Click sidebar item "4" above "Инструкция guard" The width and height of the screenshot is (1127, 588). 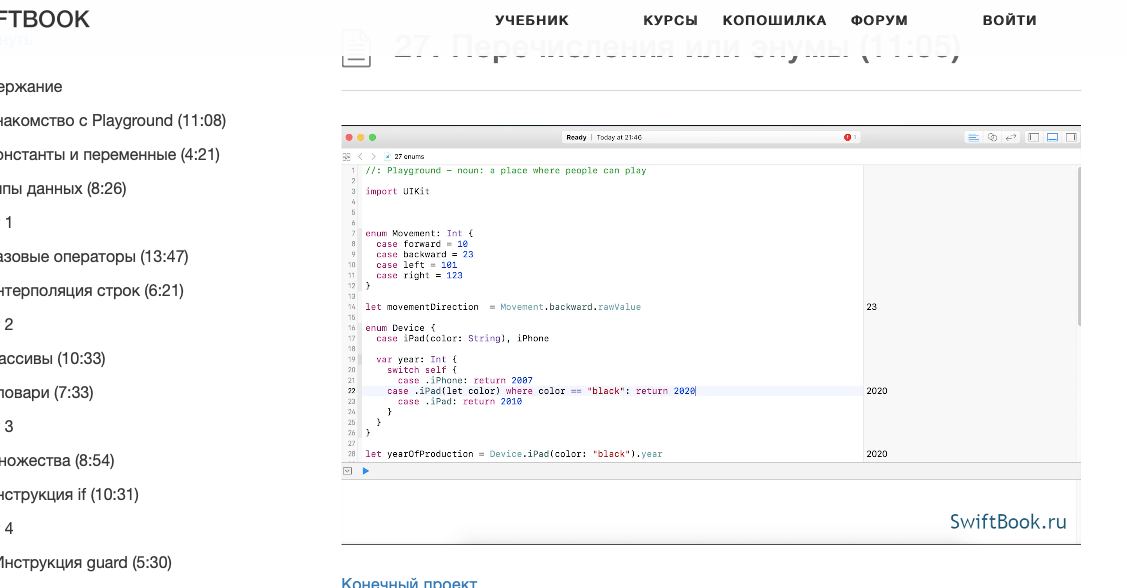pos(9,529)
